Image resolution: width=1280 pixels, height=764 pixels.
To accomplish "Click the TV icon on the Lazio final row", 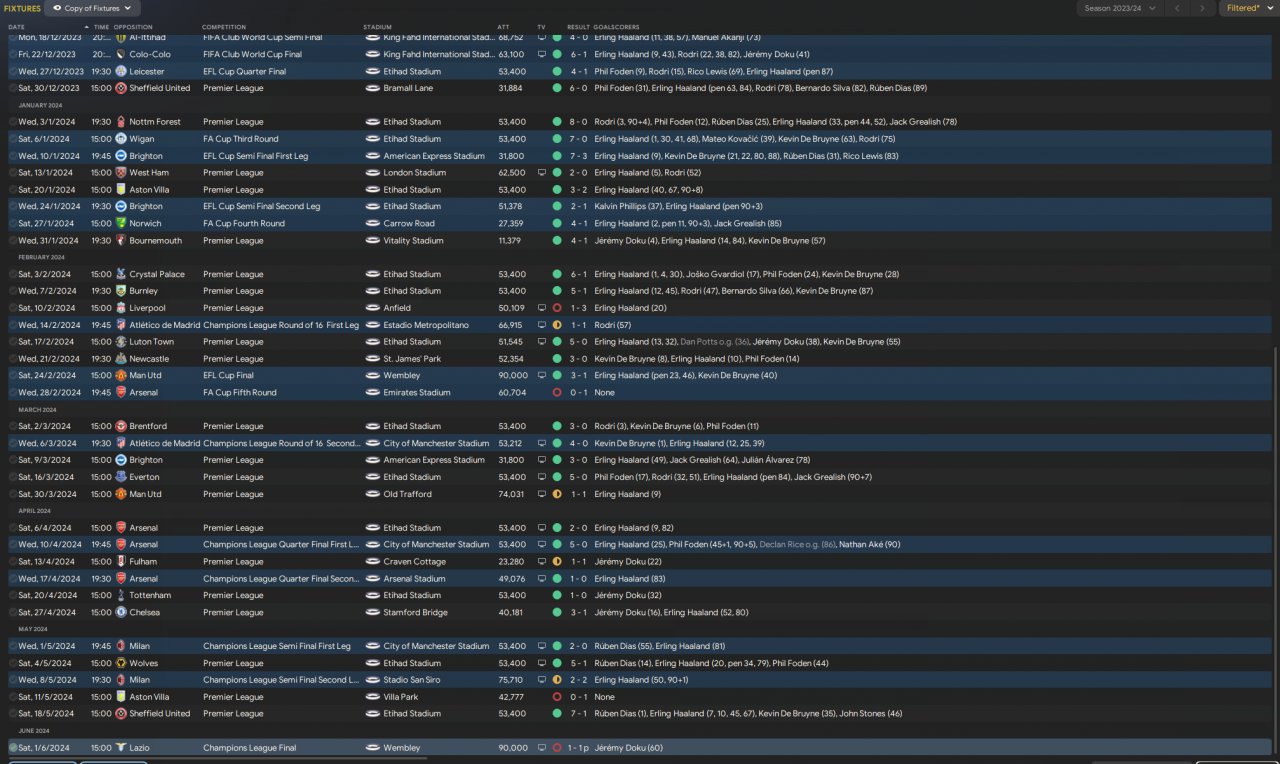I will pos(542,748).
